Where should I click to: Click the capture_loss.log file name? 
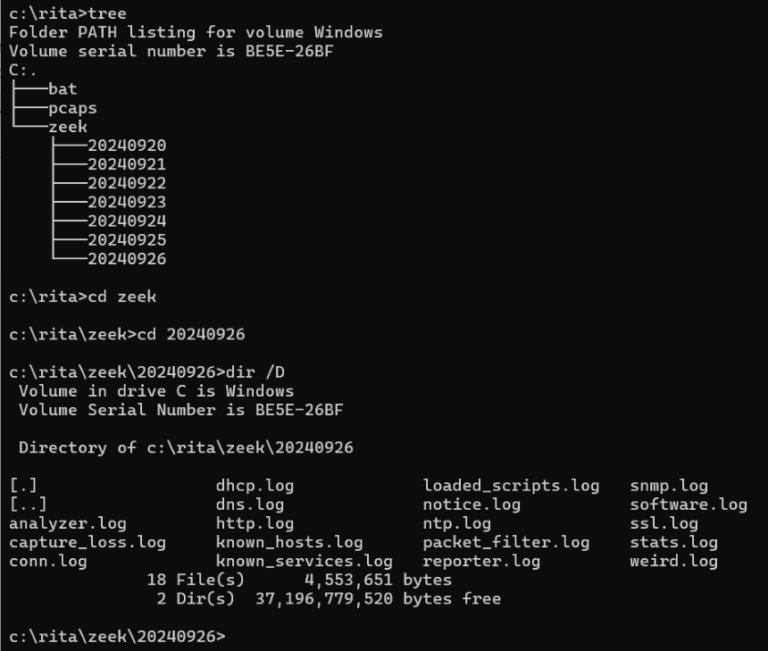click(x=87, y=542)
